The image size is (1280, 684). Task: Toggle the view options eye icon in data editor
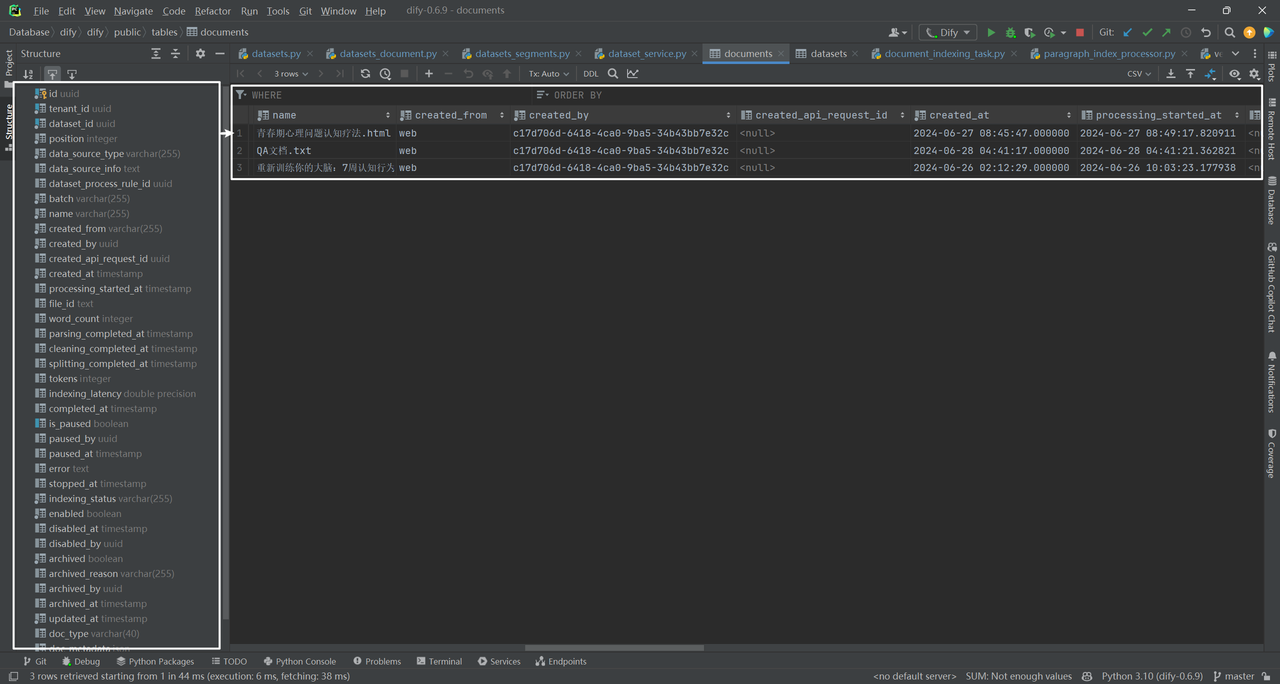point(1235,74)
